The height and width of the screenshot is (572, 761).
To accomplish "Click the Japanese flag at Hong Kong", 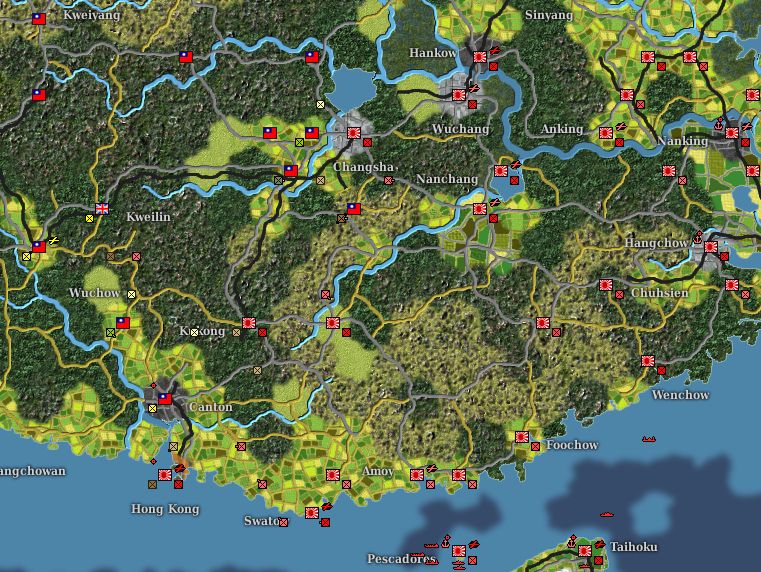I will pos(165,474).
